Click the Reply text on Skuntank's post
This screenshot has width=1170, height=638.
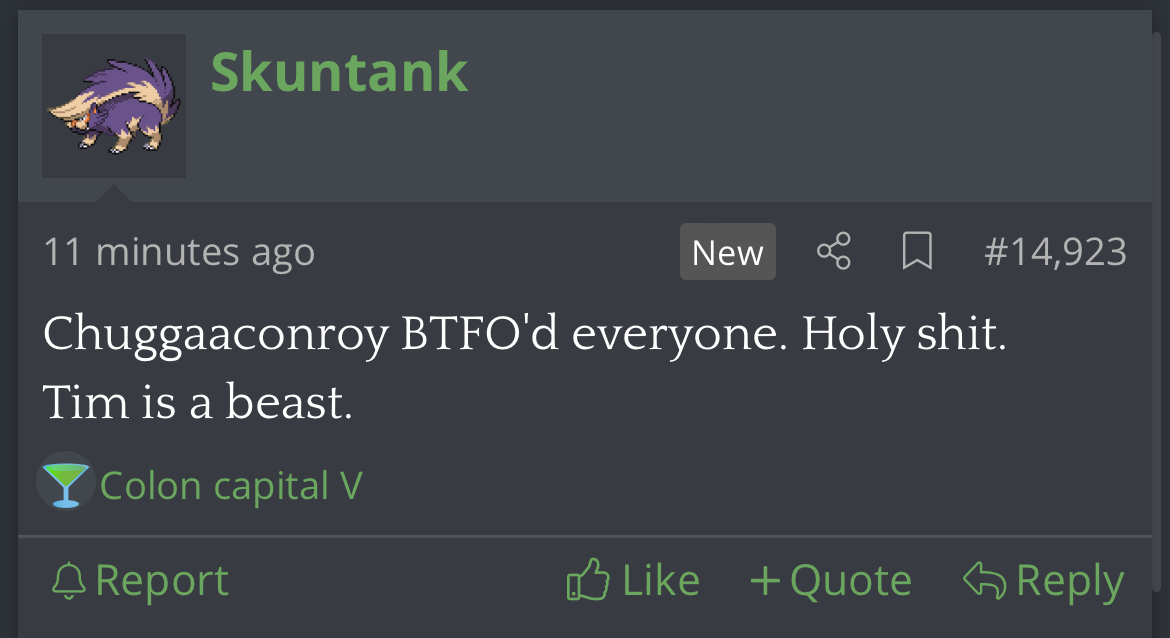(x=1070, y=581)
